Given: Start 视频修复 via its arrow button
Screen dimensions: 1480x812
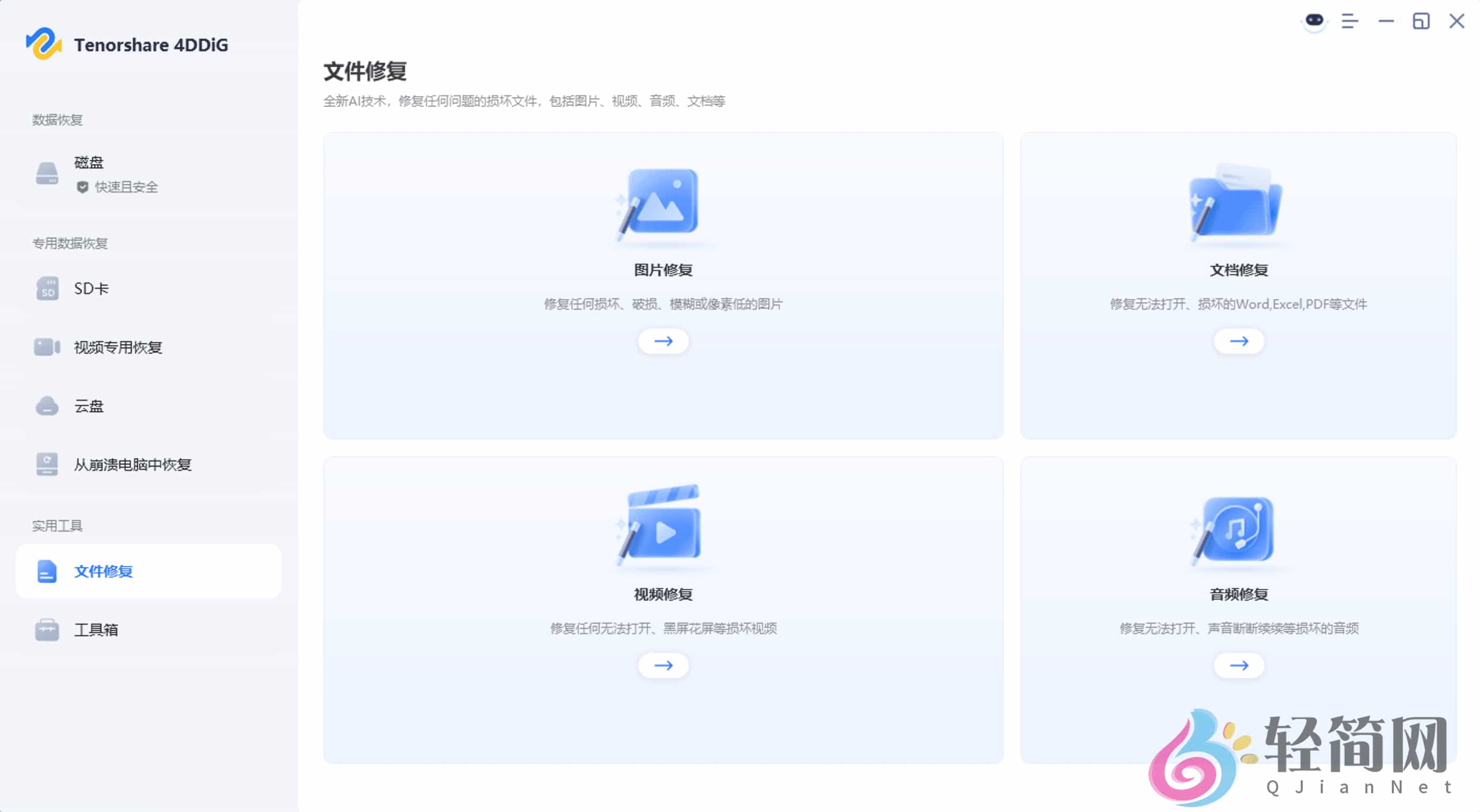Looking at the screenshot, I should (663, 665).
